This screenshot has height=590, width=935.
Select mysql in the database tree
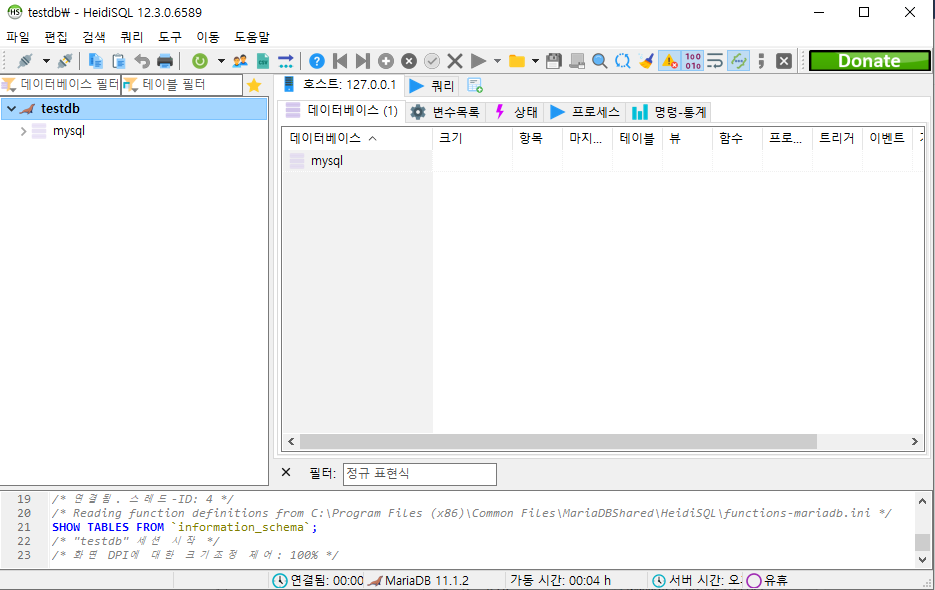(69, 131)
